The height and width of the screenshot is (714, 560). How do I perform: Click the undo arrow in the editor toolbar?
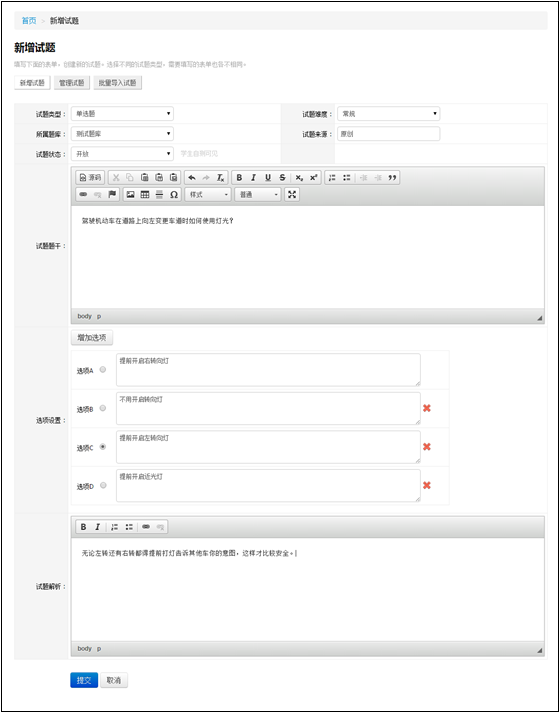click(192, 178)
